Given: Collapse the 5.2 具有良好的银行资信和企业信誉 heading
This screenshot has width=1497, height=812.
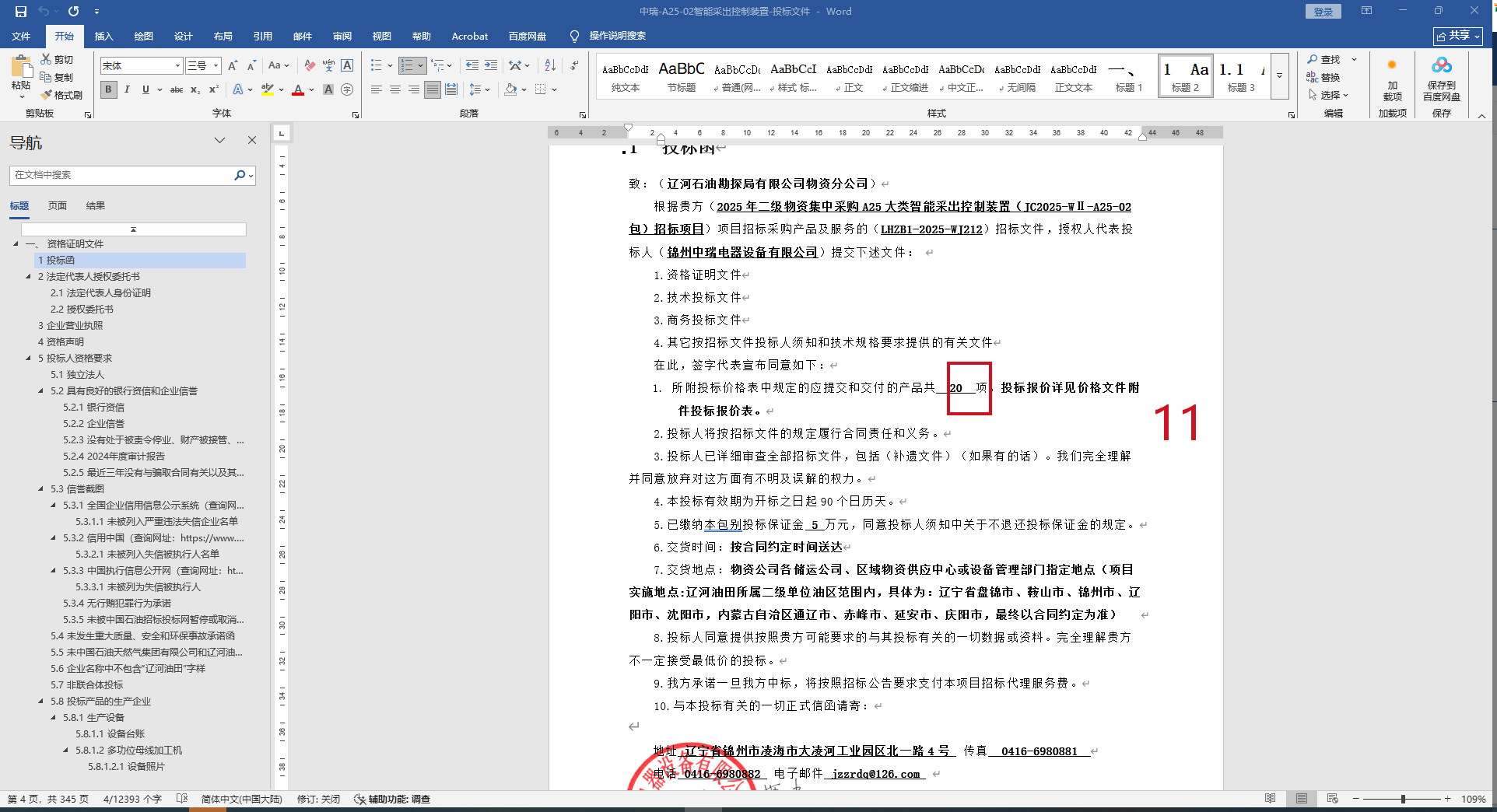Looking at the screenshot, I should click(x=41, y=391).
